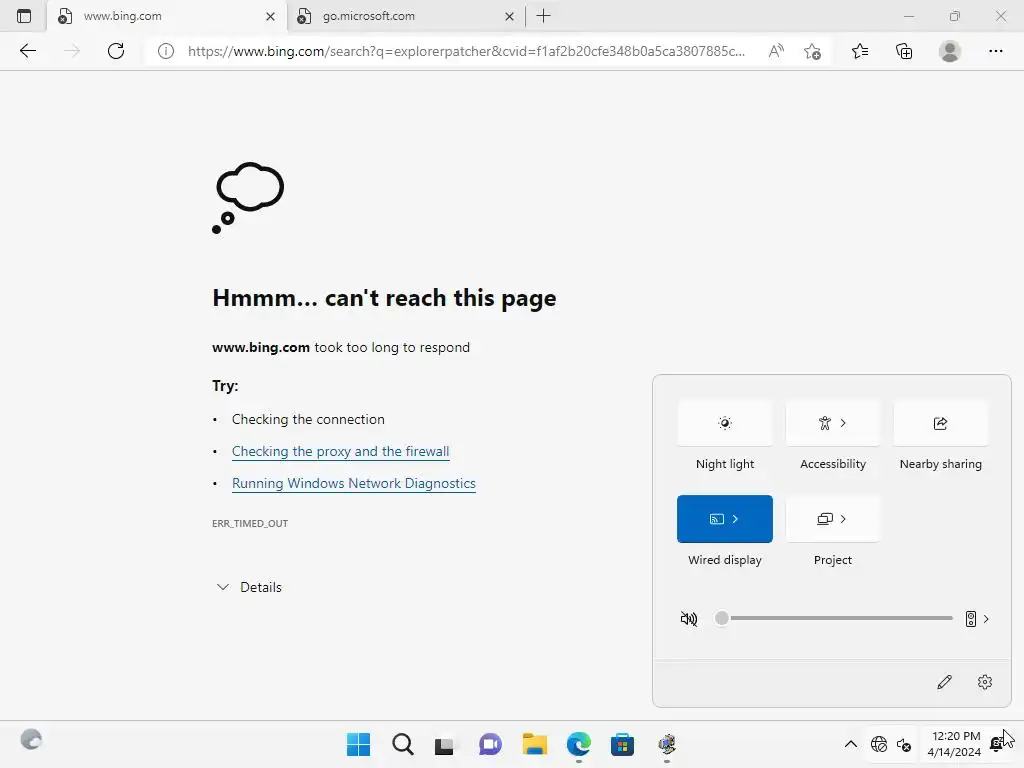Expand the Details section
This screenshot has width=1024, height=768.
point(248,587)
